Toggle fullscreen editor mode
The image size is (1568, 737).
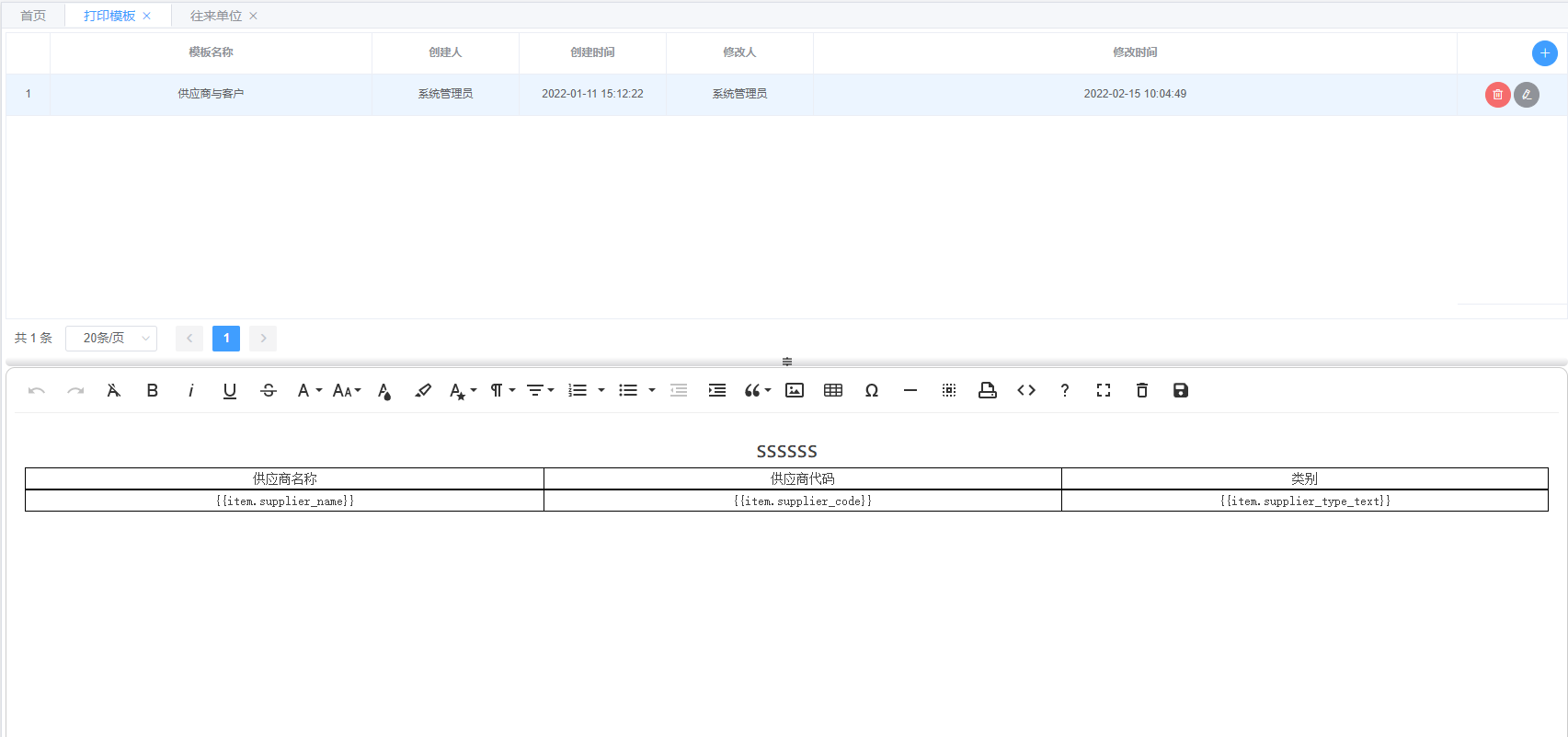(1104, 391)
